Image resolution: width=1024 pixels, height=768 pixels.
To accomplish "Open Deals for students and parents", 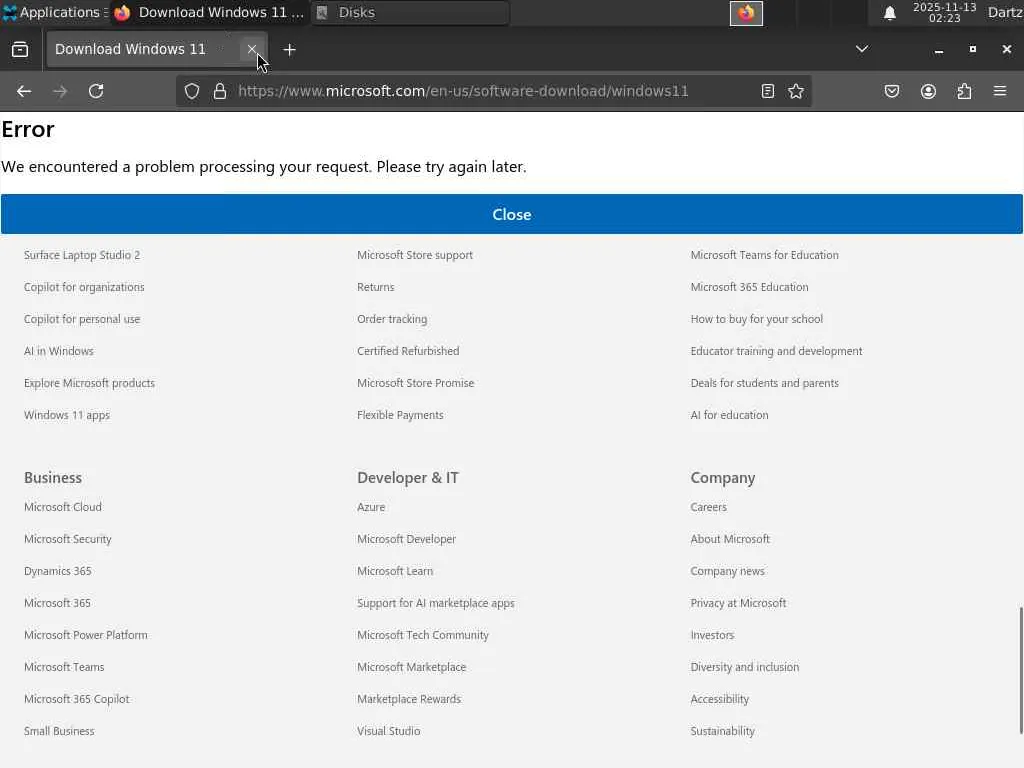I will coord(765,383).
